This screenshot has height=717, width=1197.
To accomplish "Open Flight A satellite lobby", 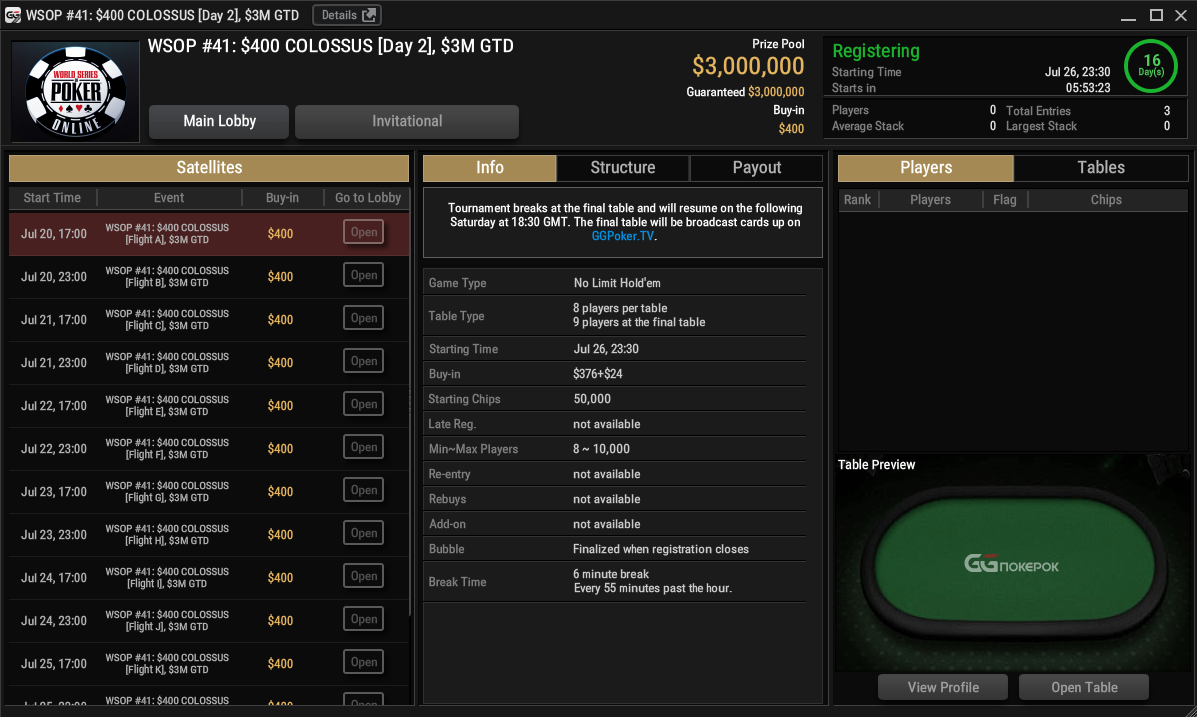I will [363, 232].
